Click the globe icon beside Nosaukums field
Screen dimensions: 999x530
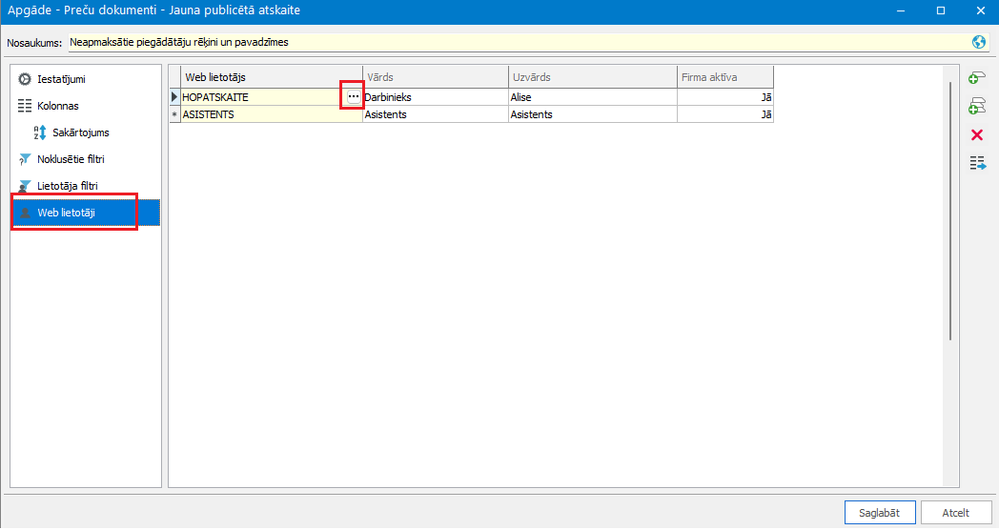[979, 42]
